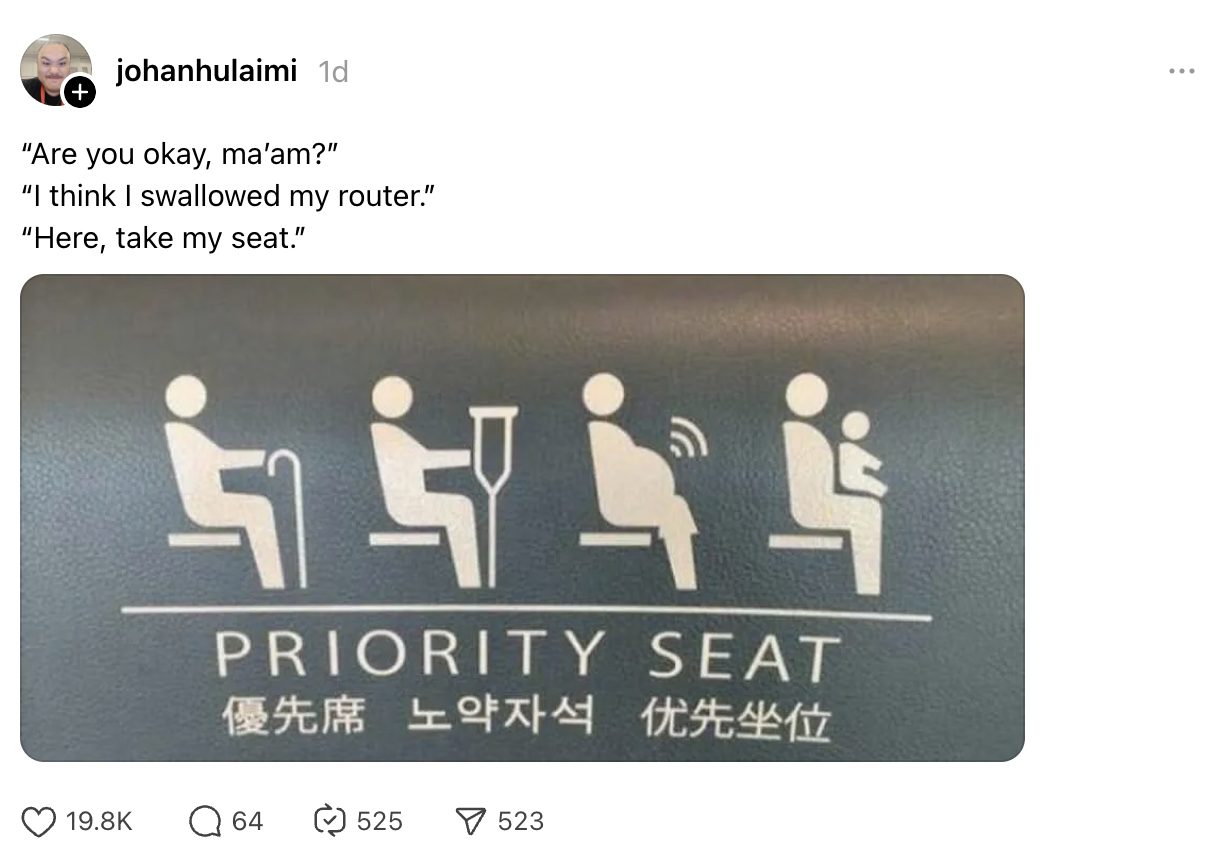Open the three-dot more options menu
Screen dimensions: 1228x858
[1181, 71]
